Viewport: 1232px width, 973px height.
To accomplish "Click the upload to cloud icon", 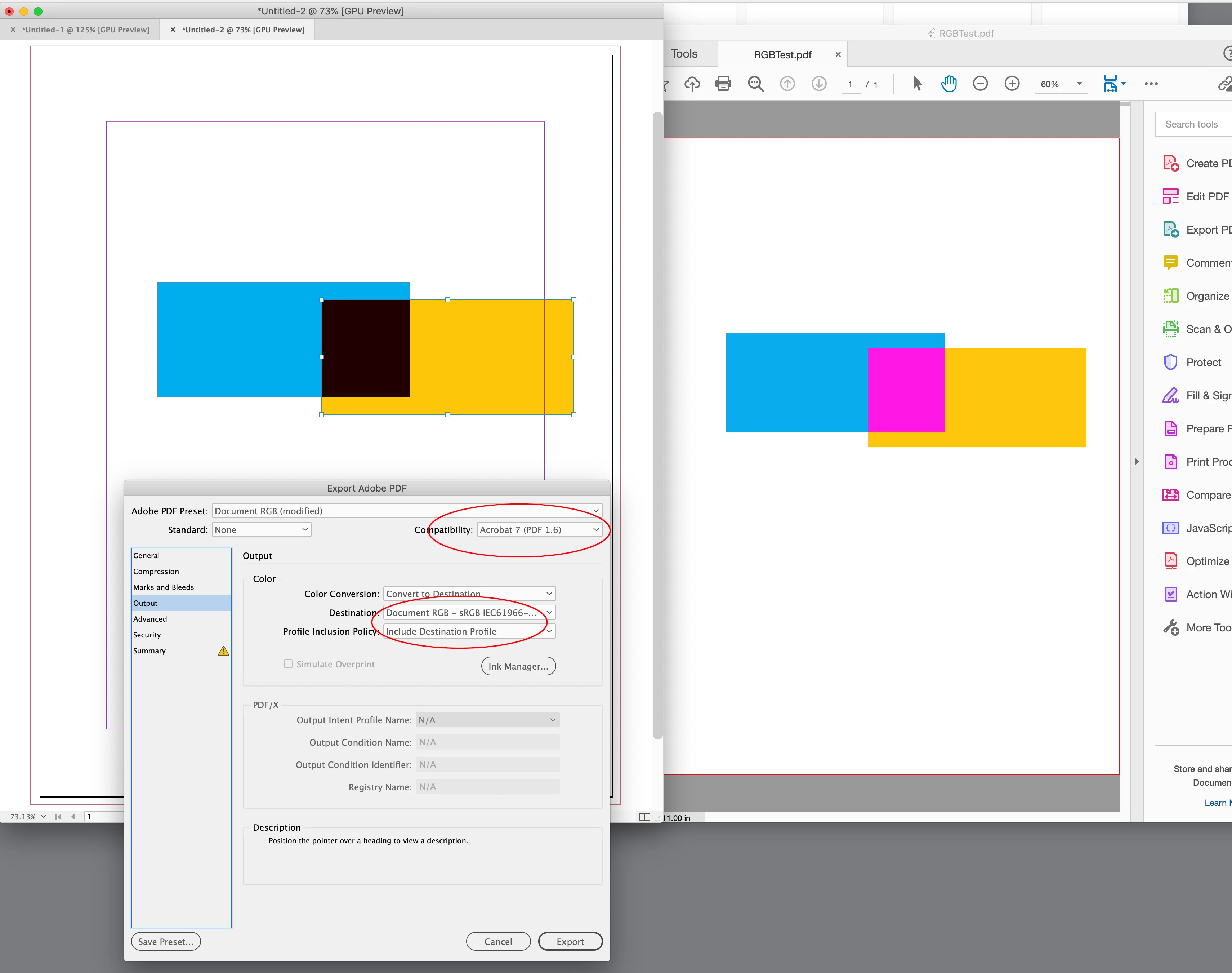I will click(692, 84).
